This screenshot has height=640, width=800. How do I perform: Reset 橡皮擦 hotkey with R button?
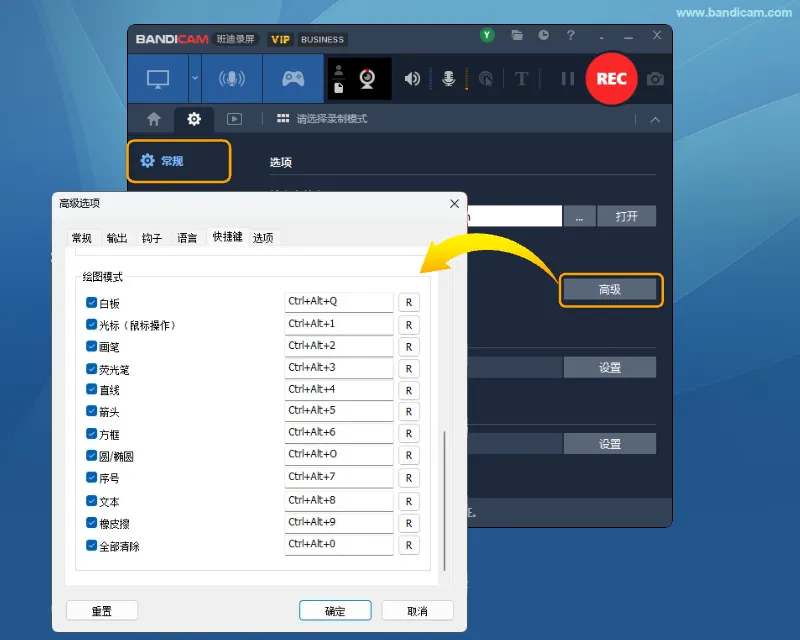tap(409, 524)
